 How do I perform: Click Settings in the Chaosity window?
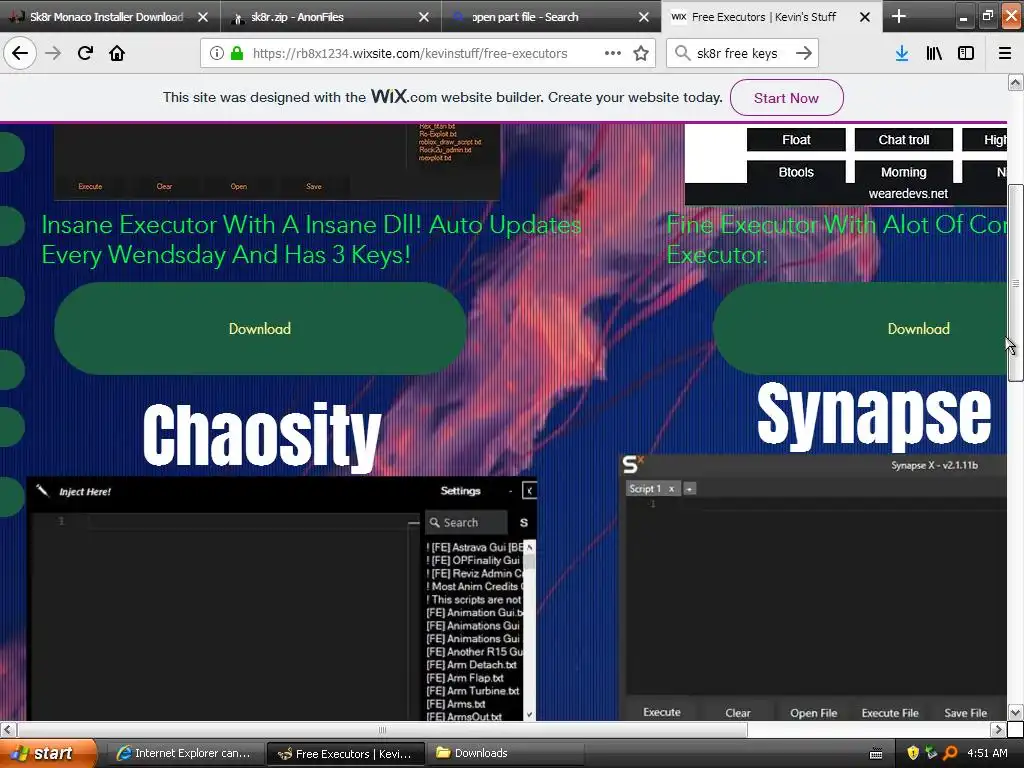pos(460,491)
